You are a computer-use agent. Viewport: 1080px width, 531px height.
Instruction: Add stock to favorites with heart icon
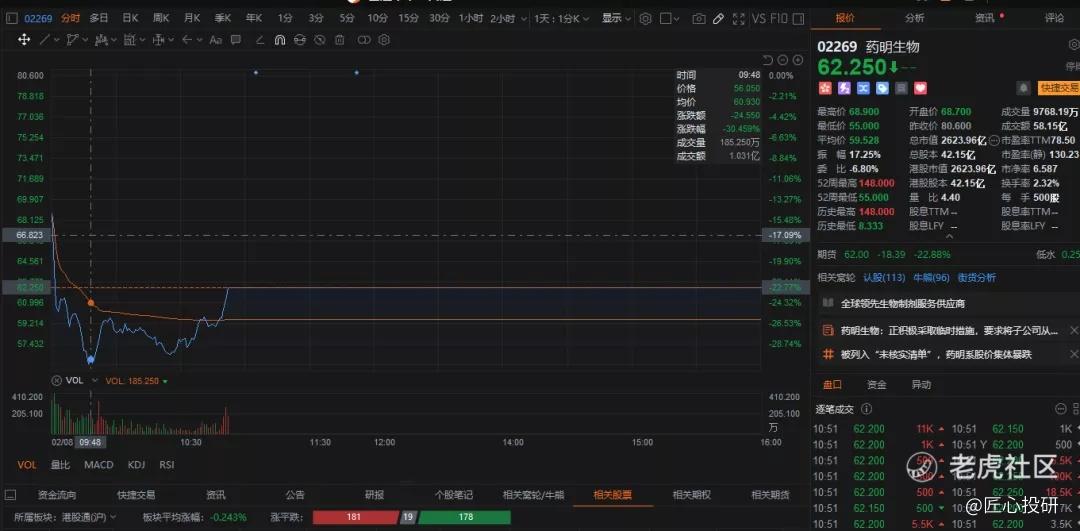click(x=920, y=88)
